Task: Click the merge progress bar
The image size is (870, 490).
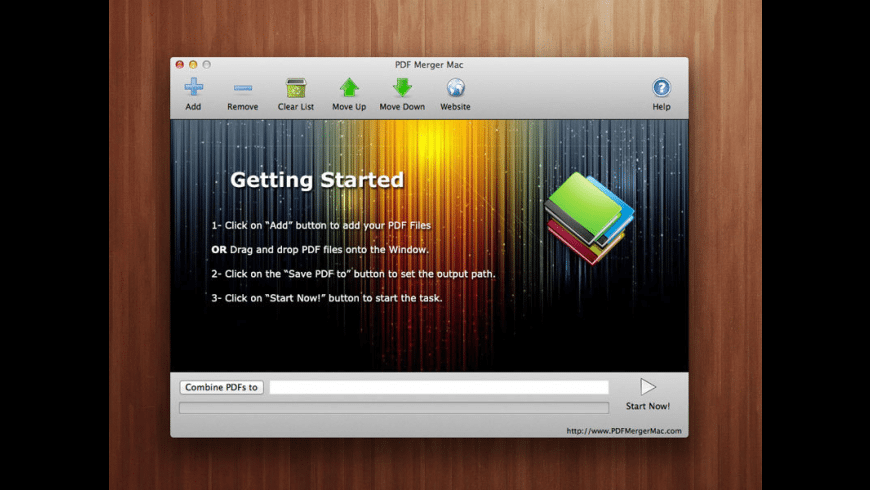Action: (394, 408)
